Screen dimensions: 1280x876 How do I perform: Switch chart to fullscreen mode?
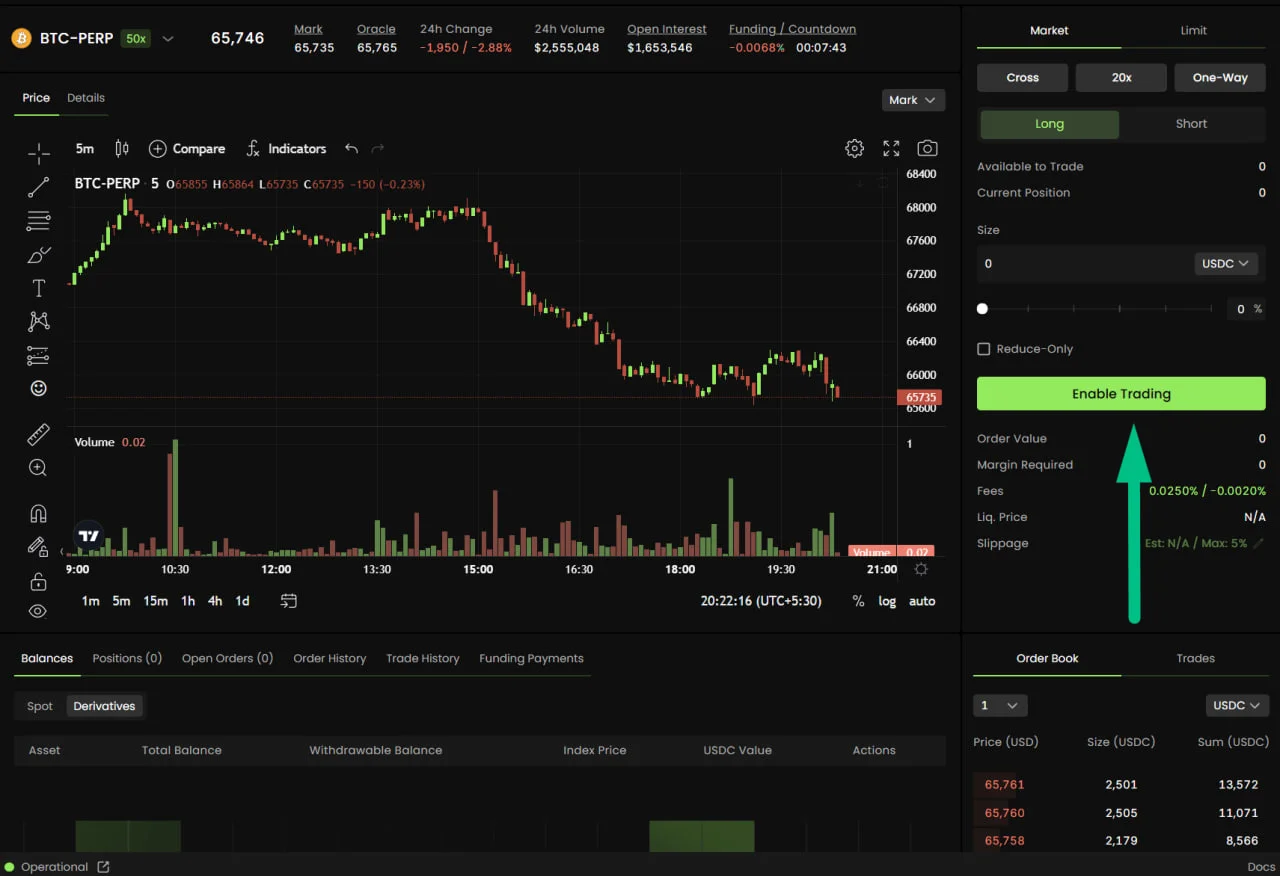pyautogui.click(x=891, y=148)
